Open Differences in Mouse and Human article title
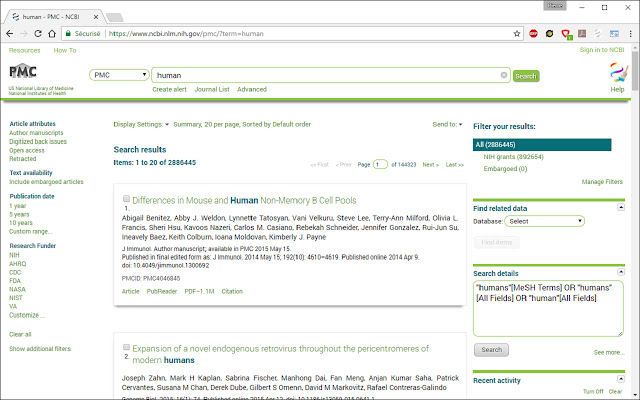640x400 pixels. tap(244, 200)
